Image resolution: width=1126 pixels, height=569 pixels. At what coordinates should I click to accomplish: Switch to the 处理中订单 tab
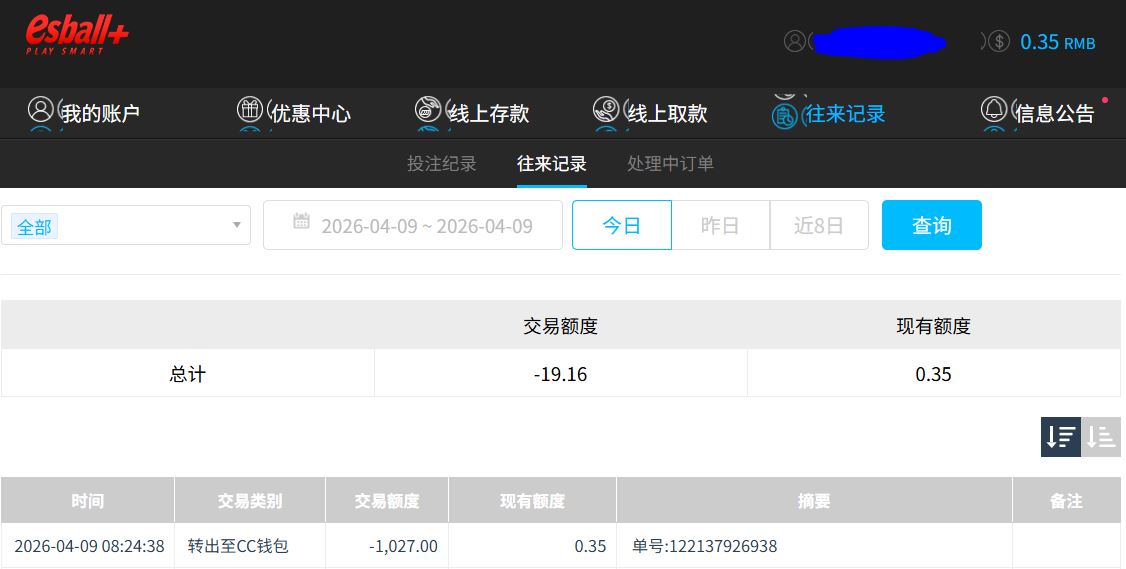(x=670, y=164)
